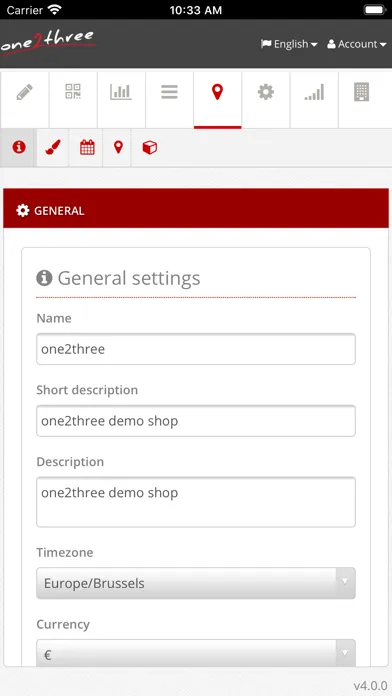Open the signal bars tab

coord(314,100)
